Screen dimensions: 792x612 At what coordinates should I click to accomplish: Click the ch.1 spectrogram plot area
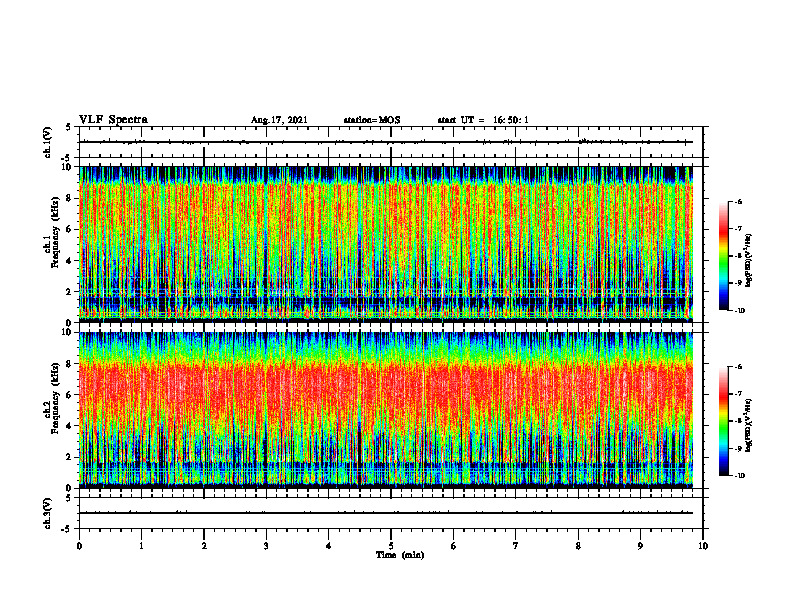coord(386,244)
